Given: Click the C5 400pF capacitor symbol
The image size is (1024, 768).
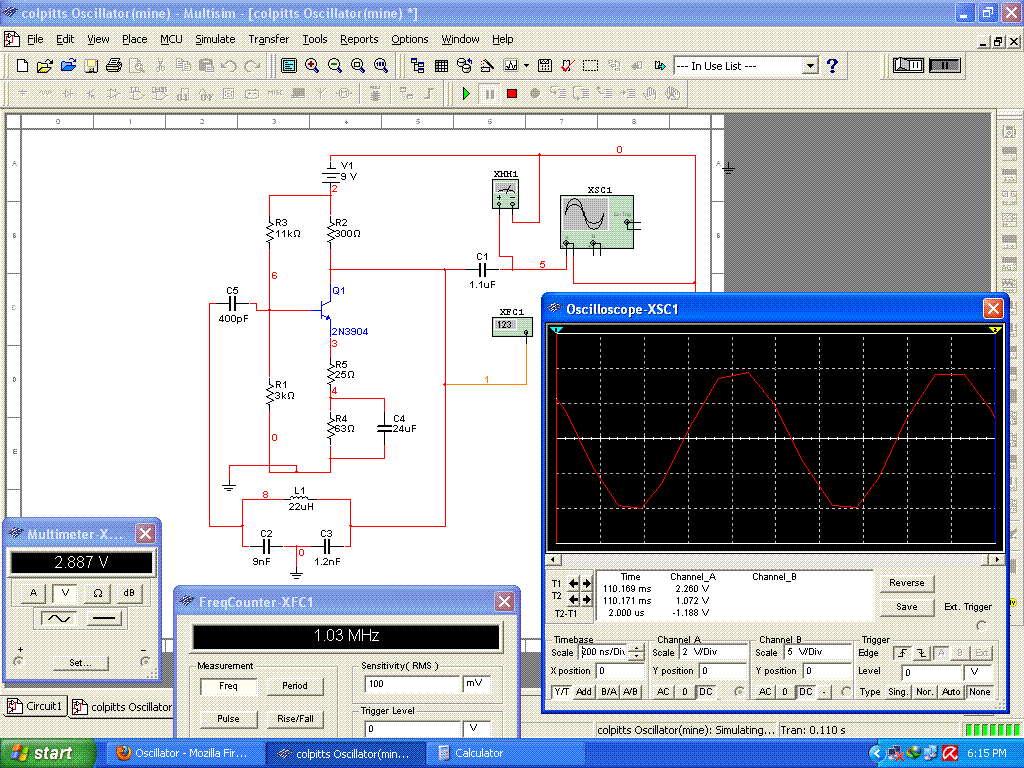Looking at the screenshot, I should point(234,304).
